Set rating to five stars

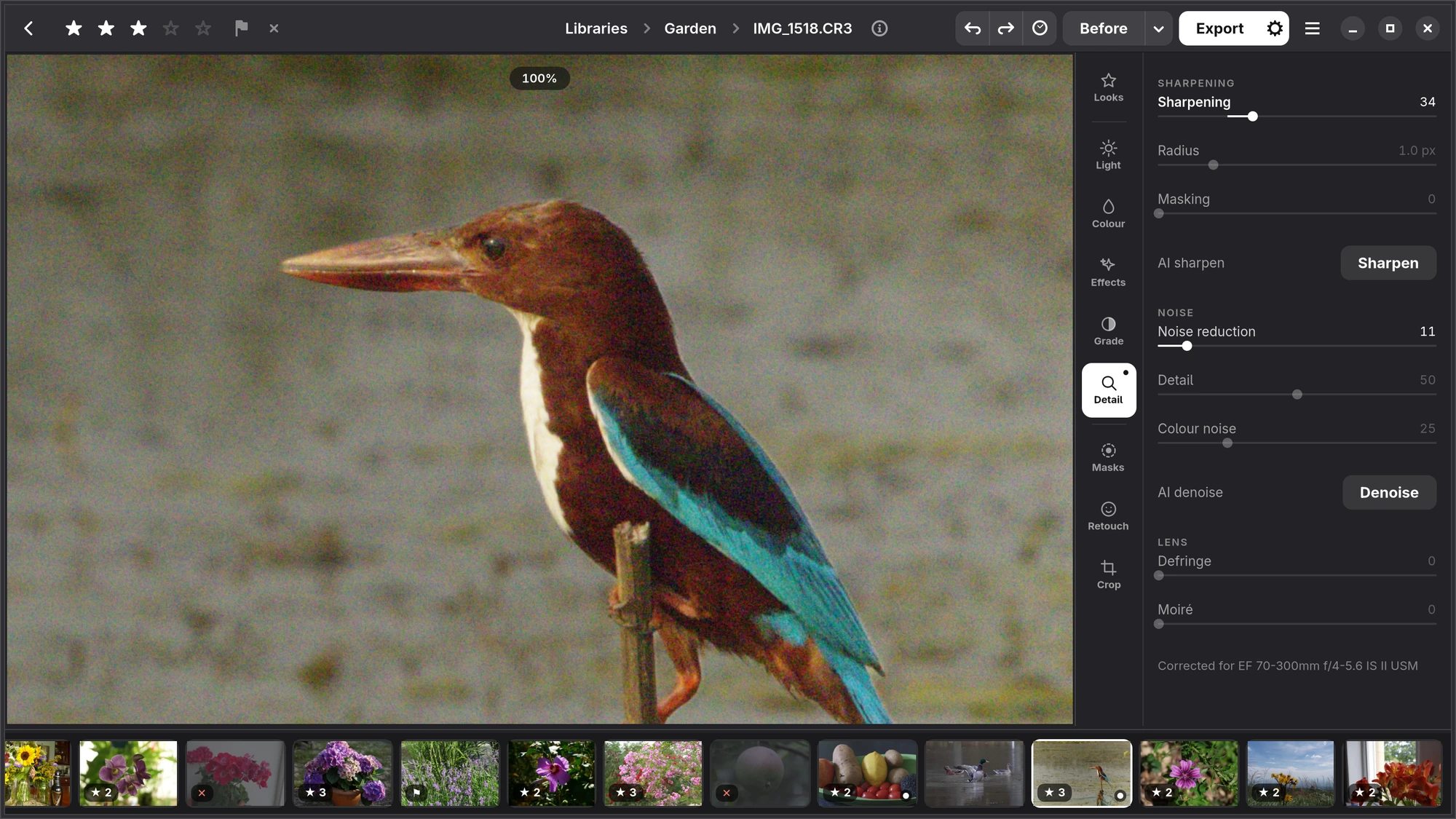point(203,28)
